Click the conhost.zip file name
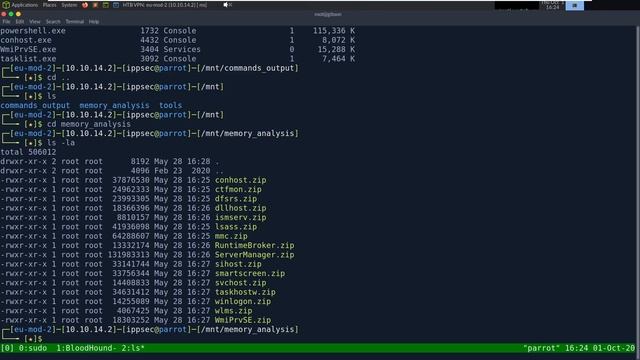The width and height of the screenshot is (640, 360). click(240, 180)
